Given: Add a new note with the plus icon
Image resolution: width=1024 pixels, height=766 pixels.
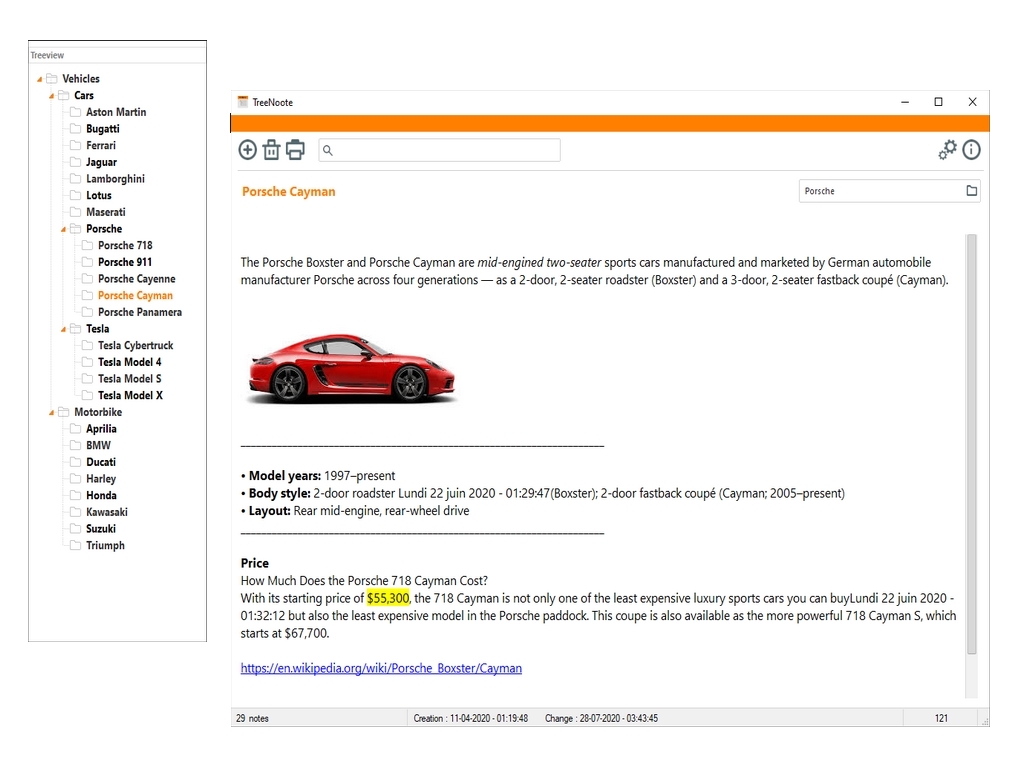Looking at the screenshot, I should pyautogui.click(x=248, y=150).
